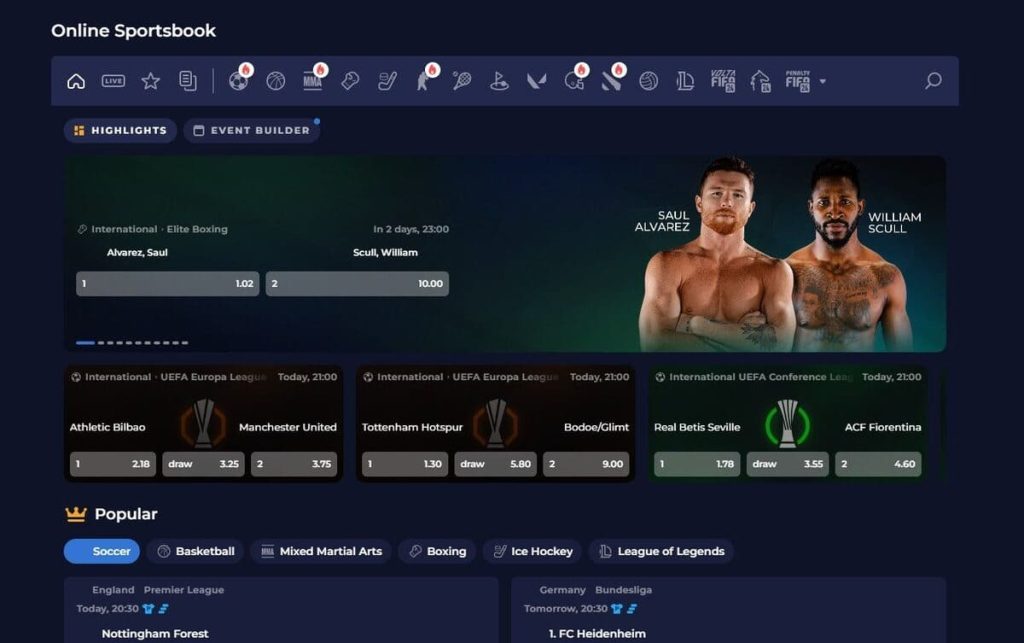Select the Ice Hockey popular filter
Viewport: 1024px width, 643px height.
pos(532,552)
